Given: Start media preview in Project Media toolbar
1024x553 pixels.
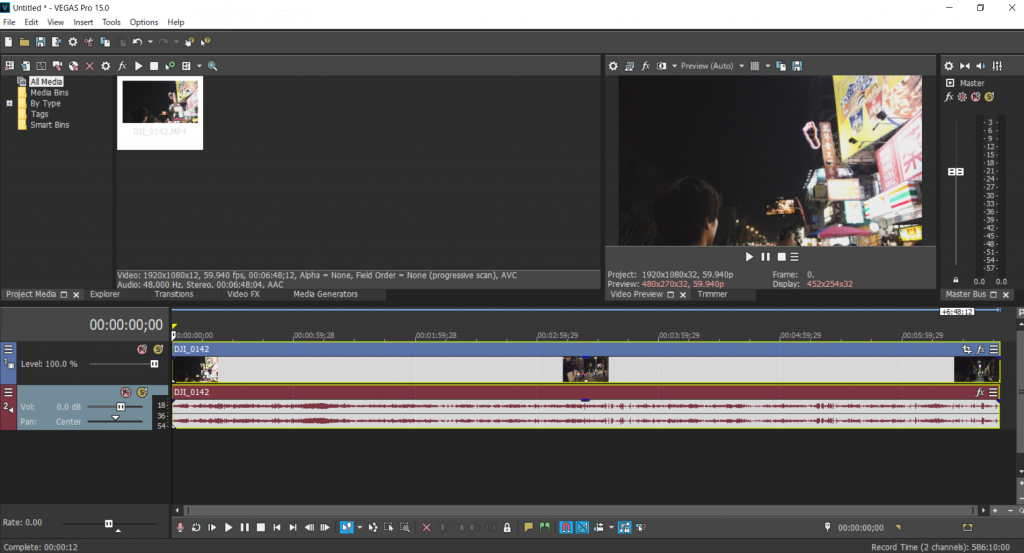Looking at the screenshot, I should pos(138,66).
